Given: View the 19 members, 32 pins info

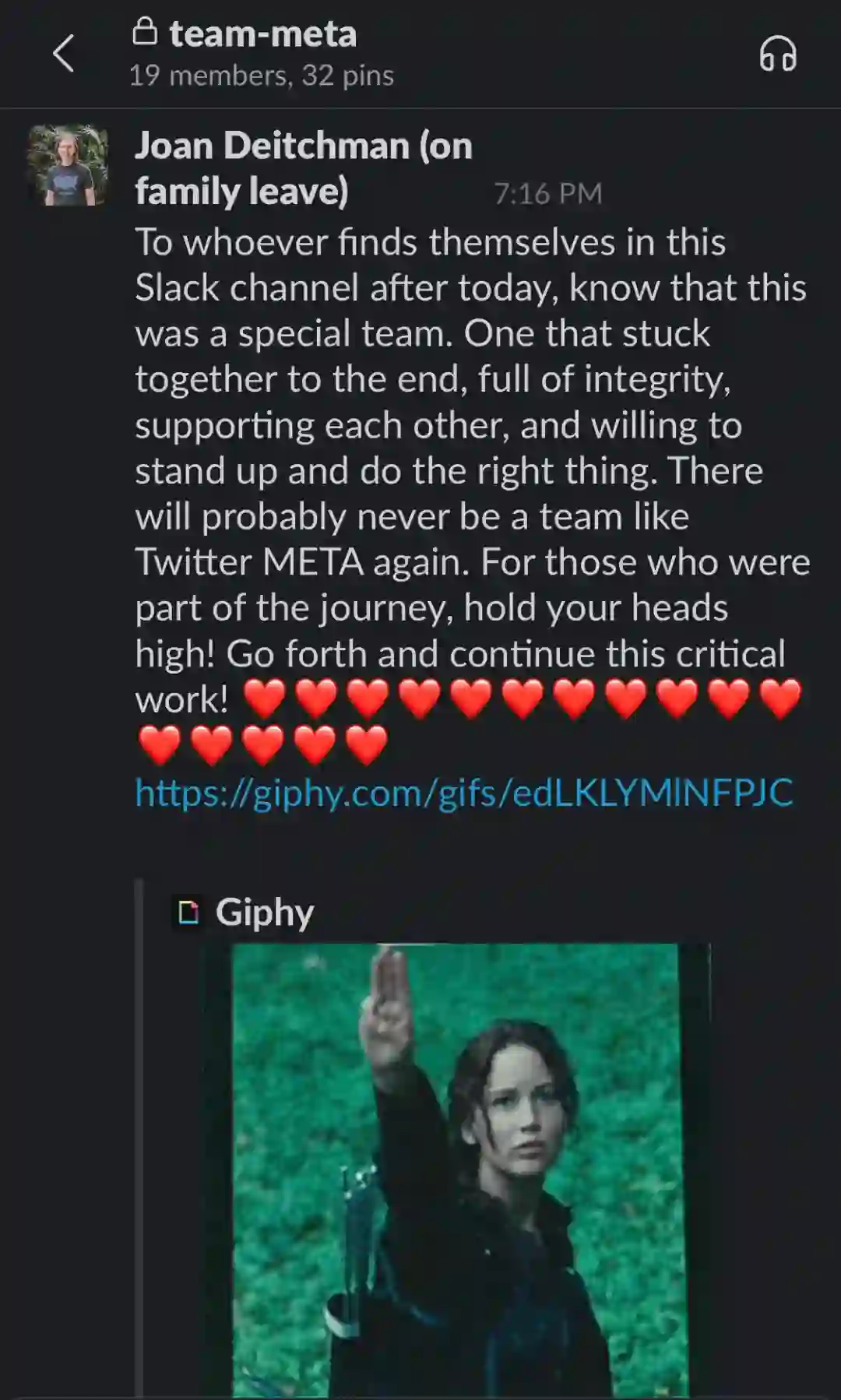Looking at the screenshot, I should [262, 76].
